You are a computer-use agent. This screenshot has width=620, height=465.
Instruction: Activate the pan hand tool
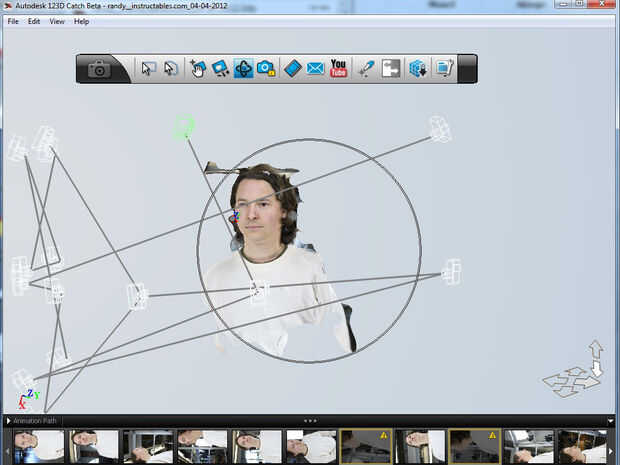point(198,68)
